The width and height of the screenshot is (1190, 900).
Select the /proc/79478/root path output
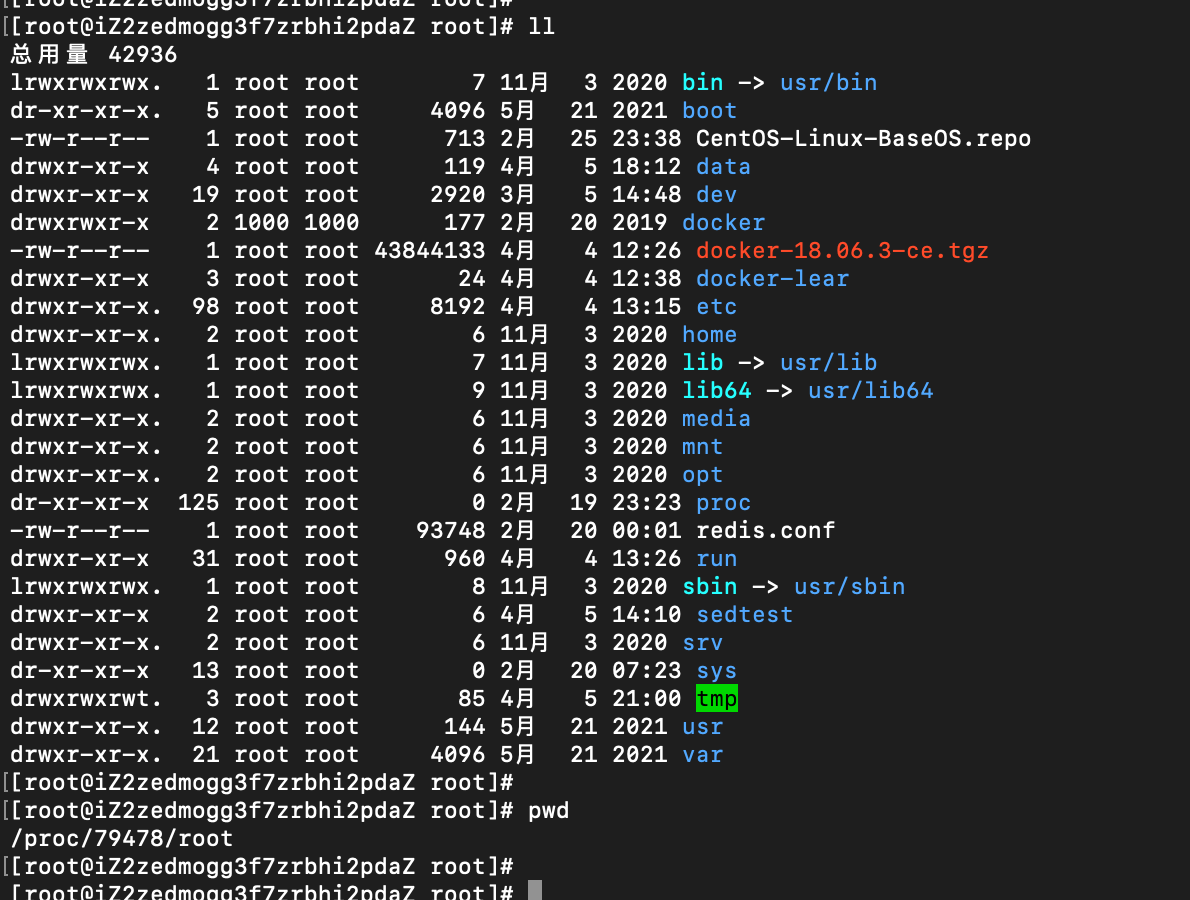click(121, 839)
